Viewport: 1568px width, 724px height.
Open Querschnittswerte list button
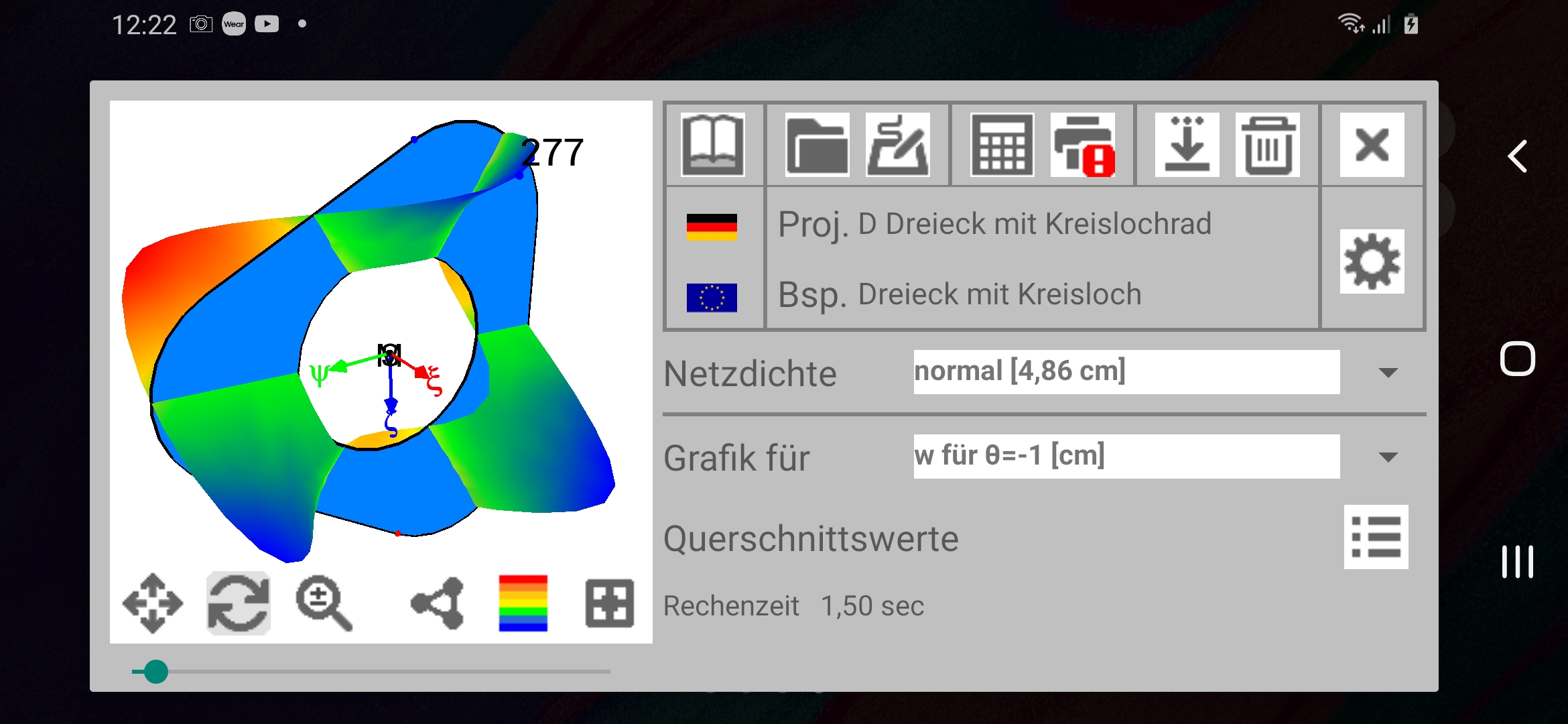1376,537
